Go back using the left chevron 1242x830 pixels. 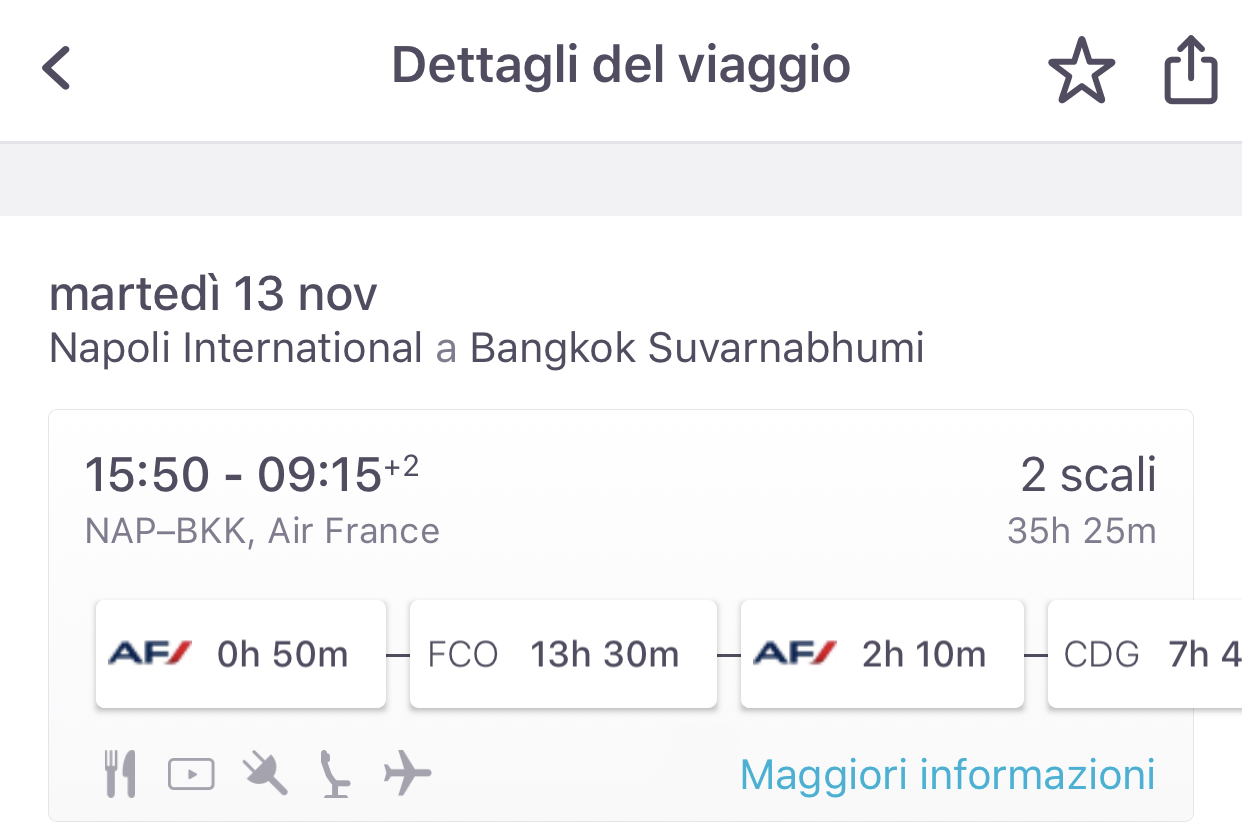pos(57,68)
